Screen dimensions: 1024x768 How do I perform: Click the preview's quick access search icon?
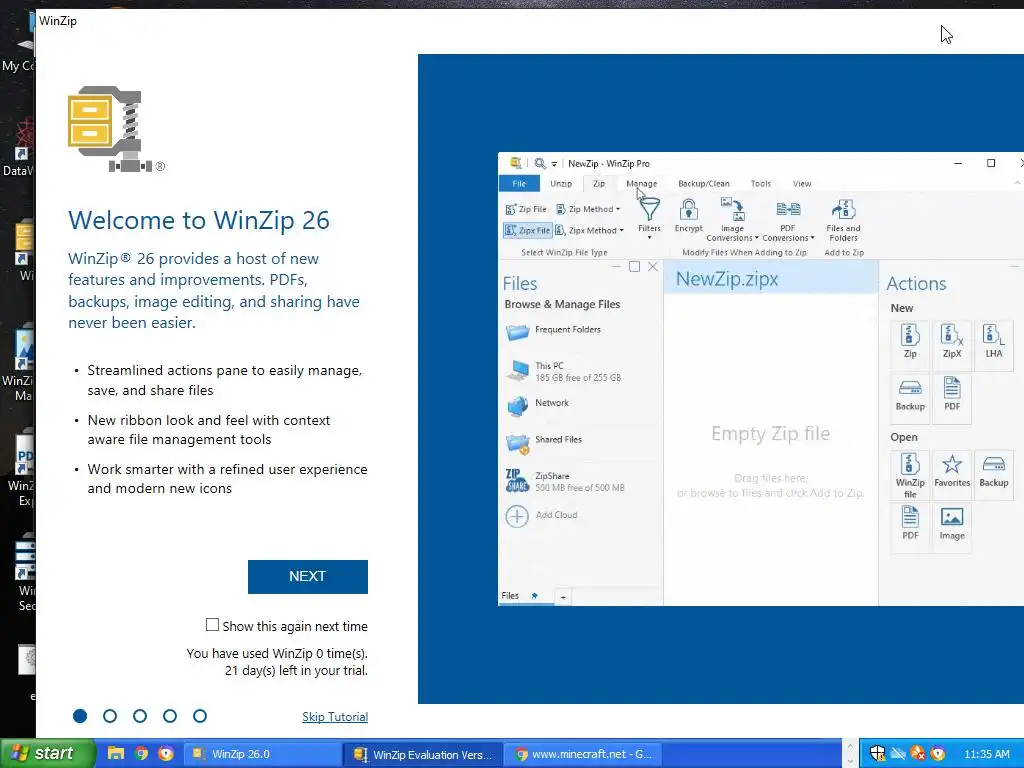[x=539, y=163]
